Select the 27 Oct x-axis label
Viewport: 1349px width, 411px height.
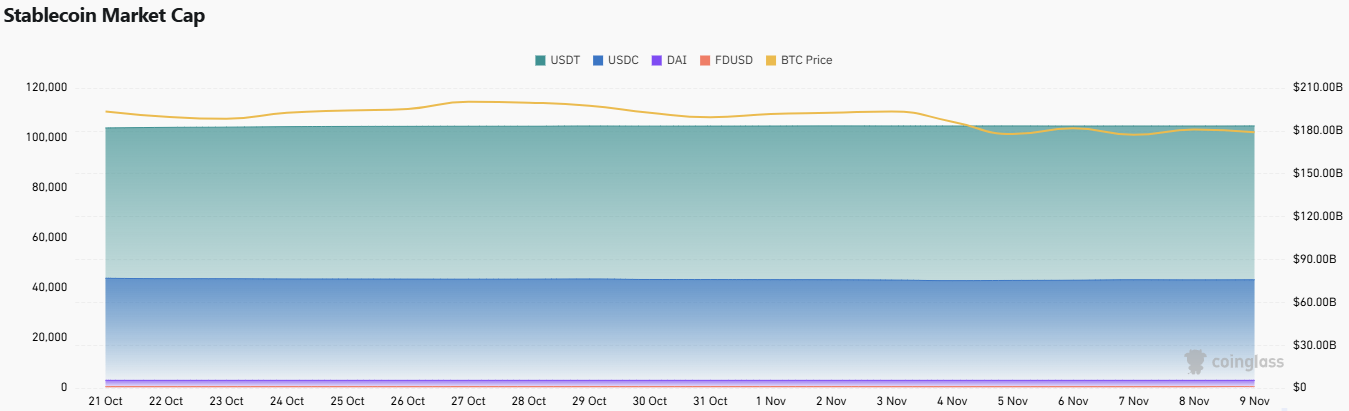467,401
